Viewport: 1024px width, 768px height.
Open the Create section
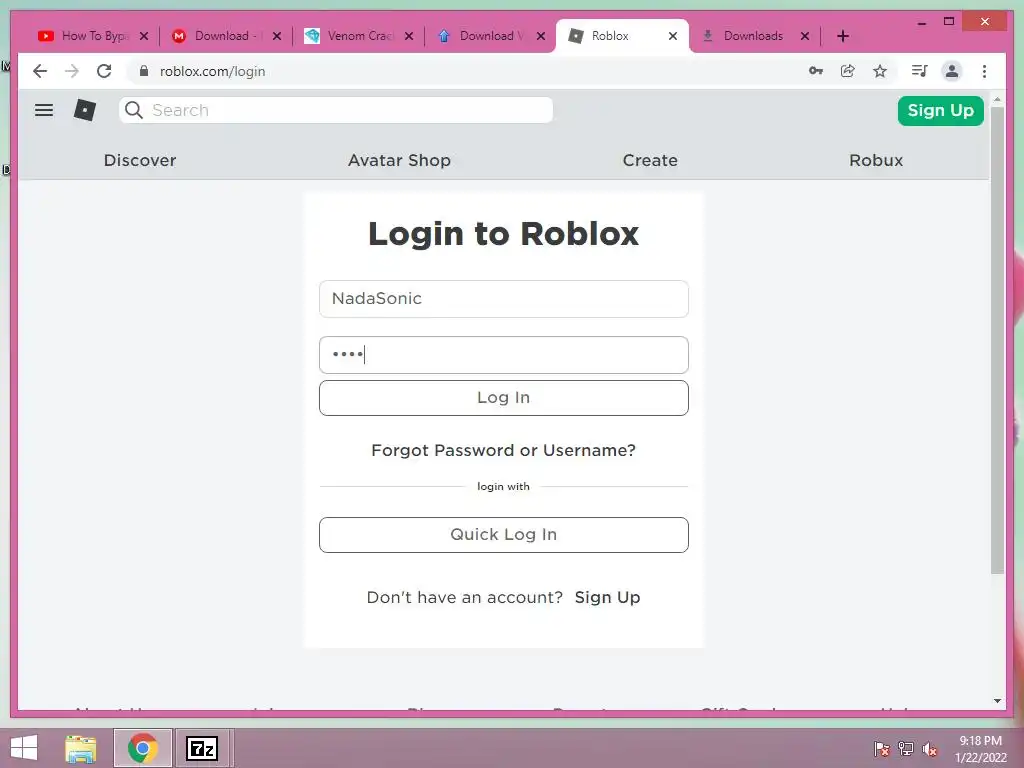[x=650, y=160]
